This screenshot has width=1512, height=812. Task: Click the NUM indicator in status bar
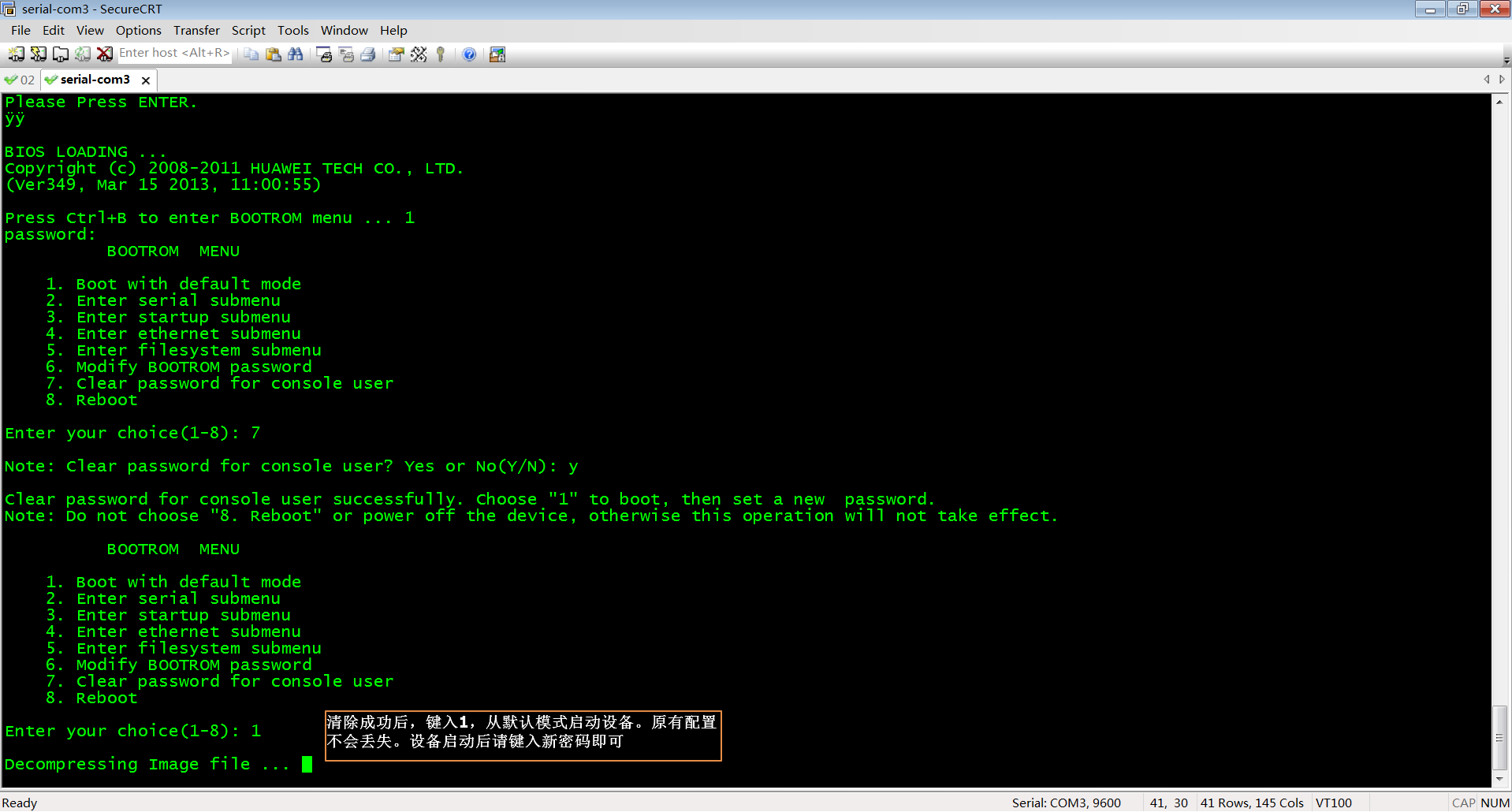1495,803
